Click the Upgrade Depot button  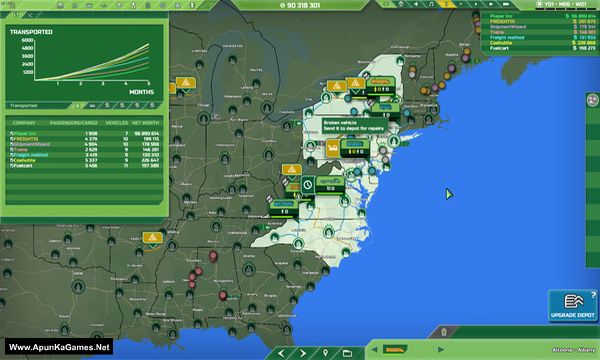(x=572, y=305)
